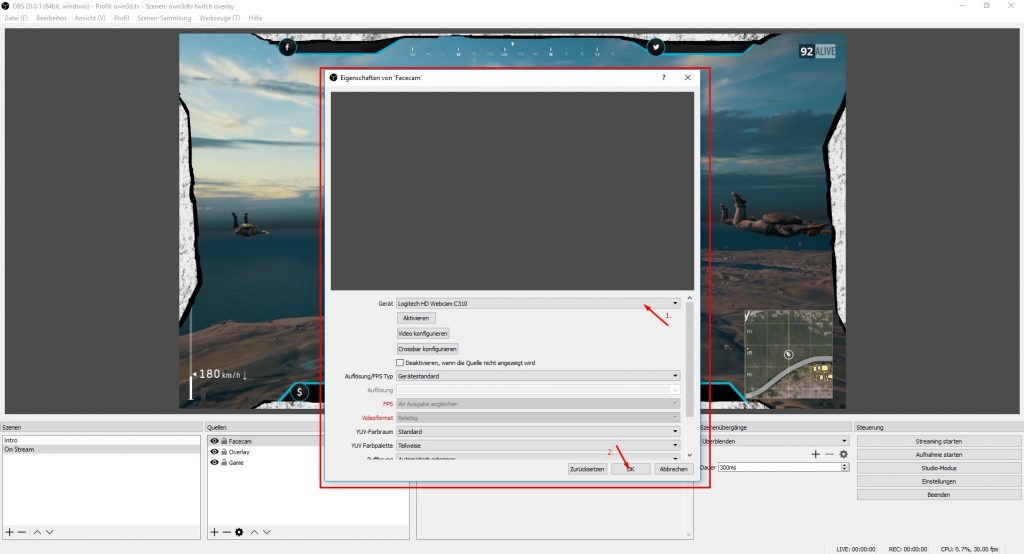Hide the Facecam source via eye icon

pyautogui.click(x=214, y=441)
